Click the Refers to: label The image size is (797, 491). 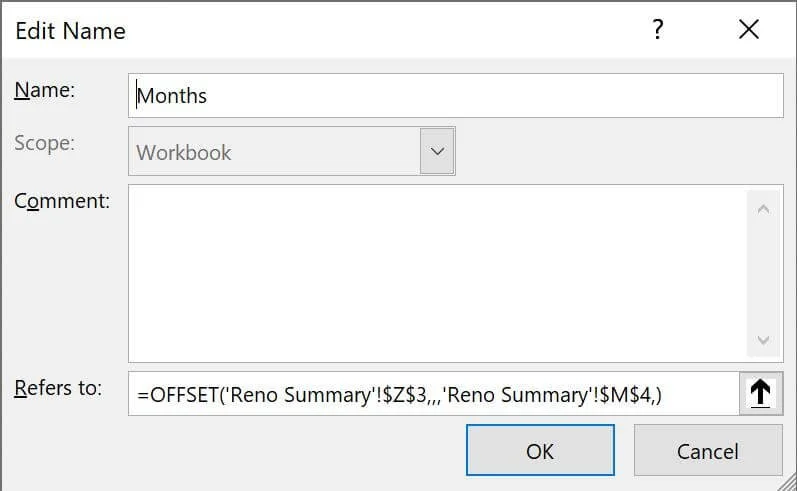click(x=58, y=388)
